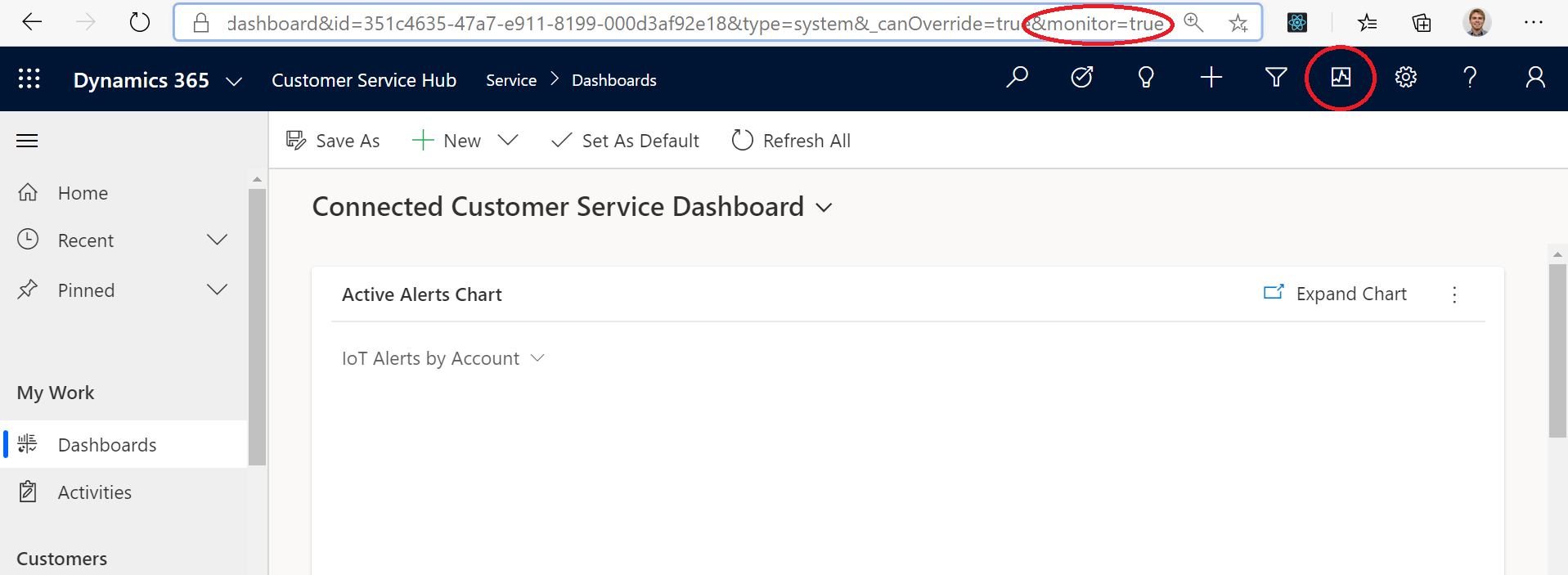Click the Search magnifier icon
The image size is (1568, 575).
click(x=1017, y=78)
